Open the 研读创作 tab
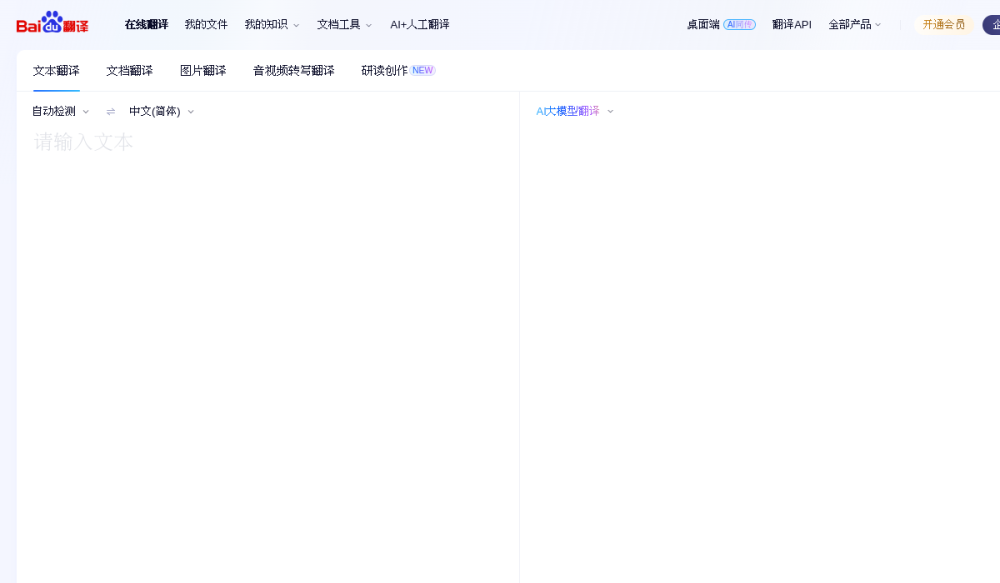1000x583 pixels. [398, 70]
